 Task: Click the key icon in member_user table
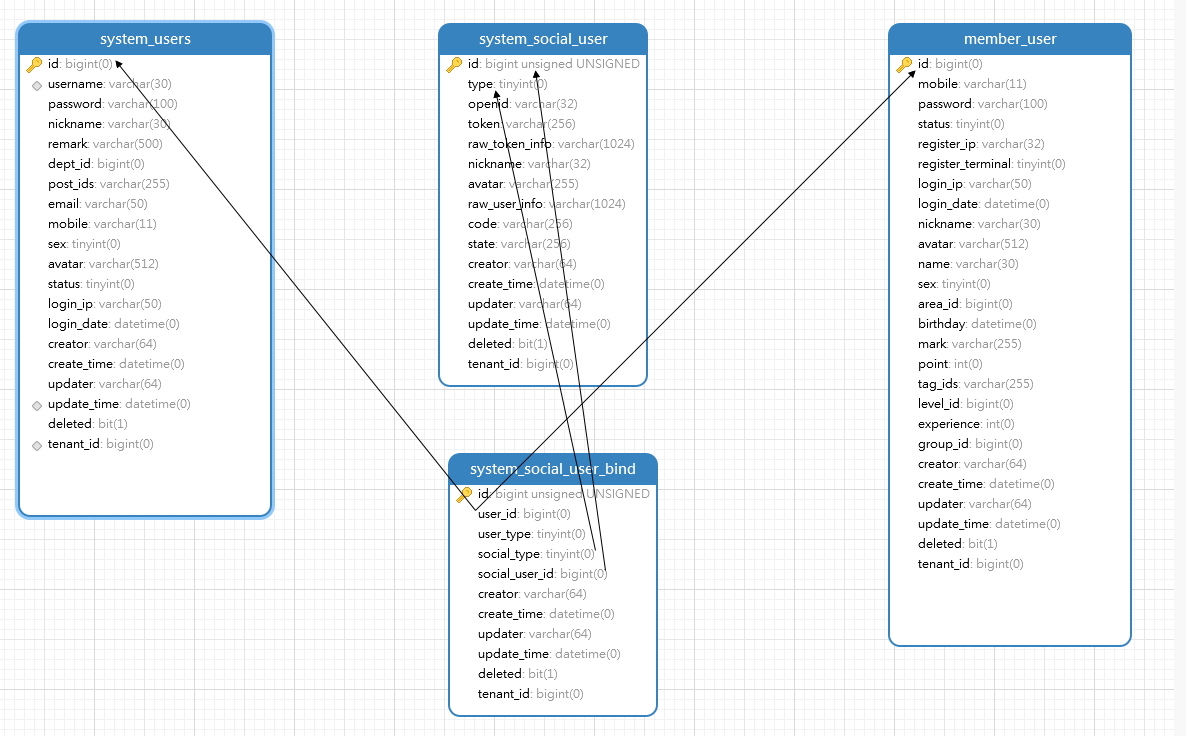(x=905, y=65)
